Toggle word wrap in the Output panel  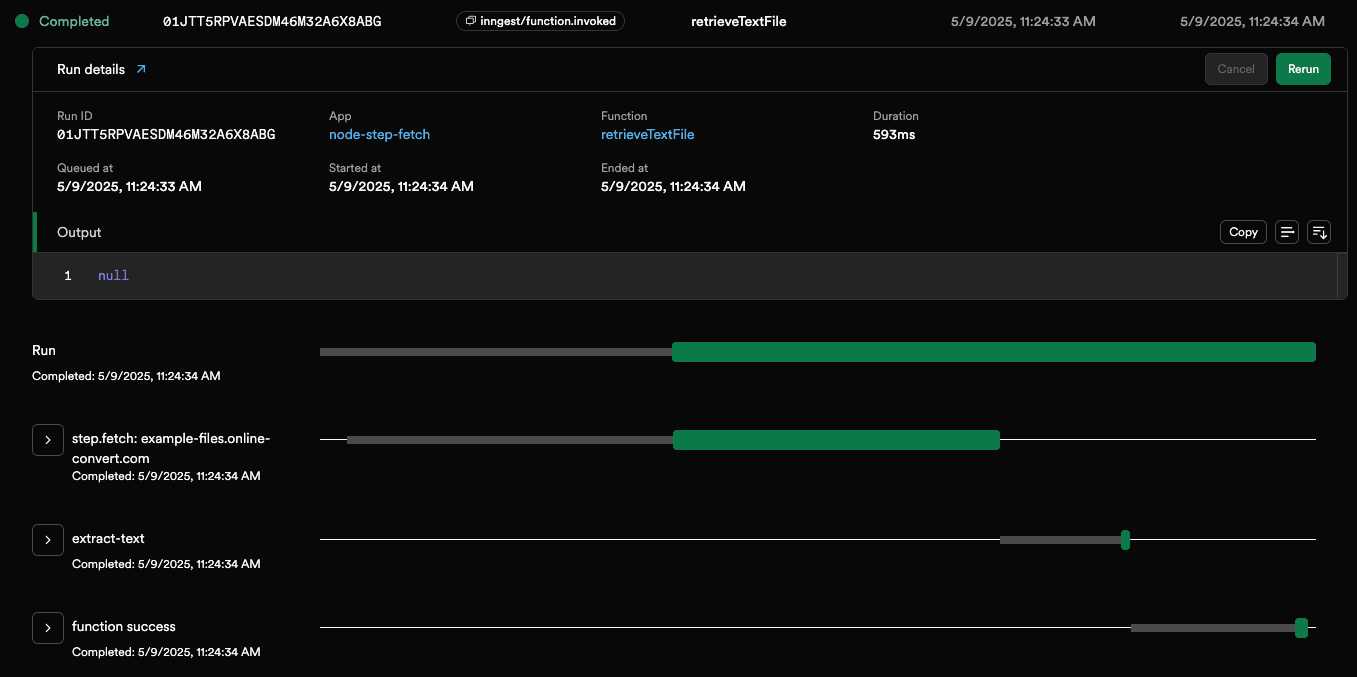(x=1287, y=232)
